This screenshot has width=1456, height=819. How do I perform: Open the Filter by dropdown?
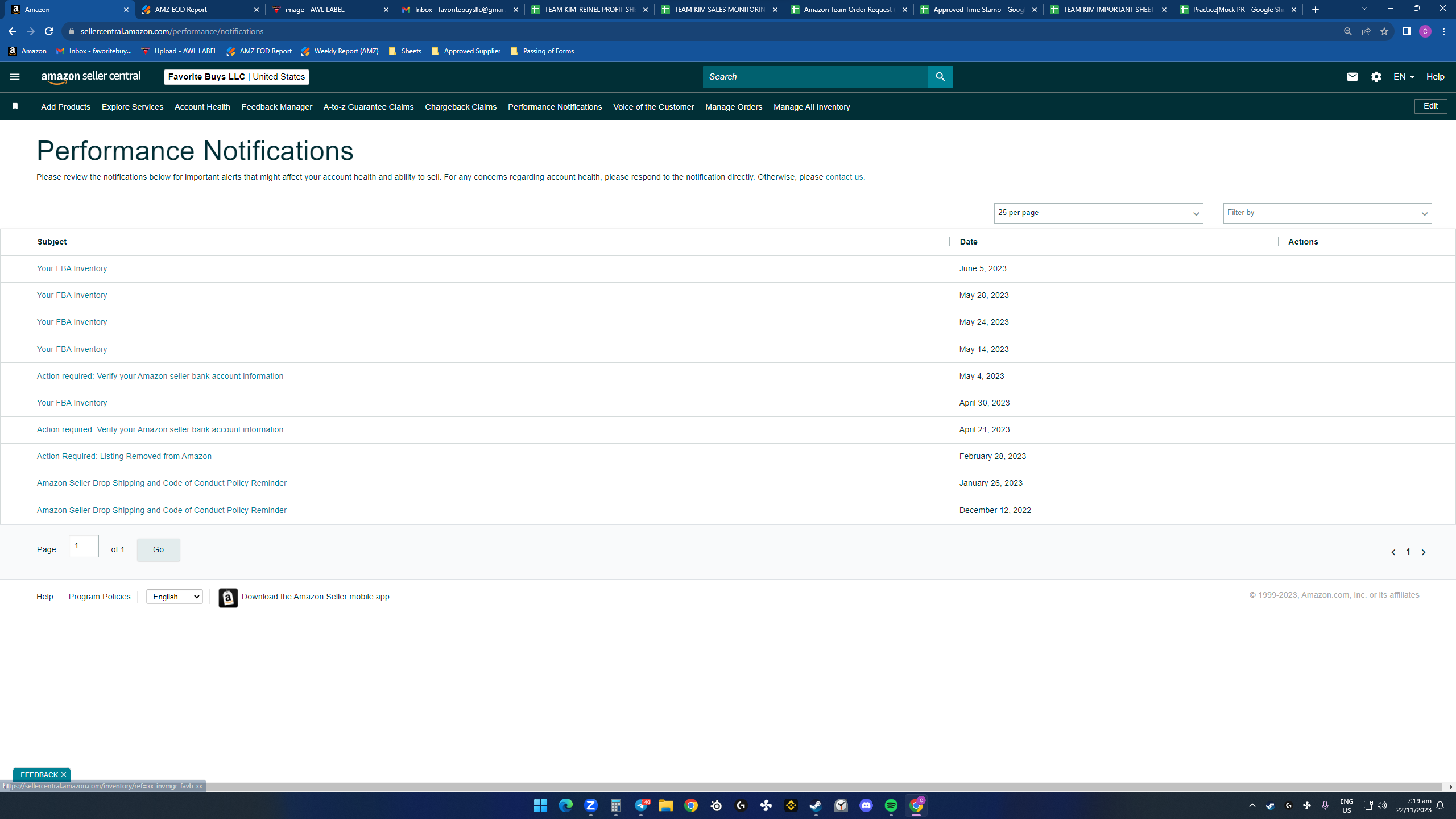coord(1327,213)
